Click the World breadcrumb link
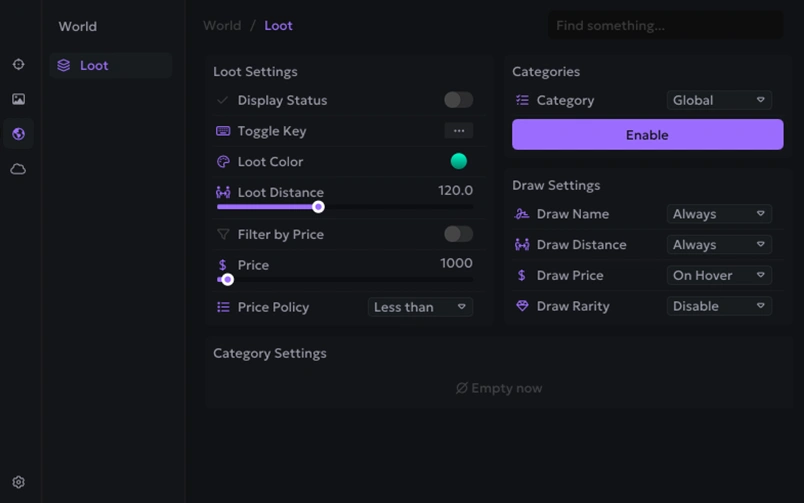804x503 pixels. click(x=222, y=26)
